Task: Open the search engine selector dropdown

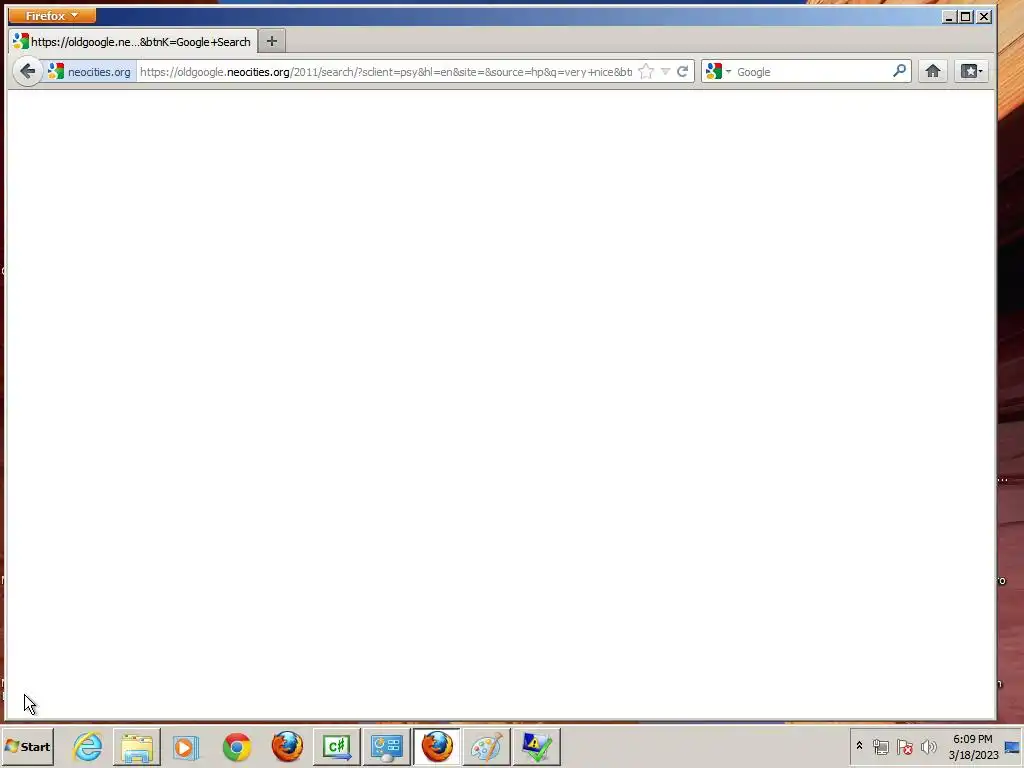Action: tap(718, 72)
